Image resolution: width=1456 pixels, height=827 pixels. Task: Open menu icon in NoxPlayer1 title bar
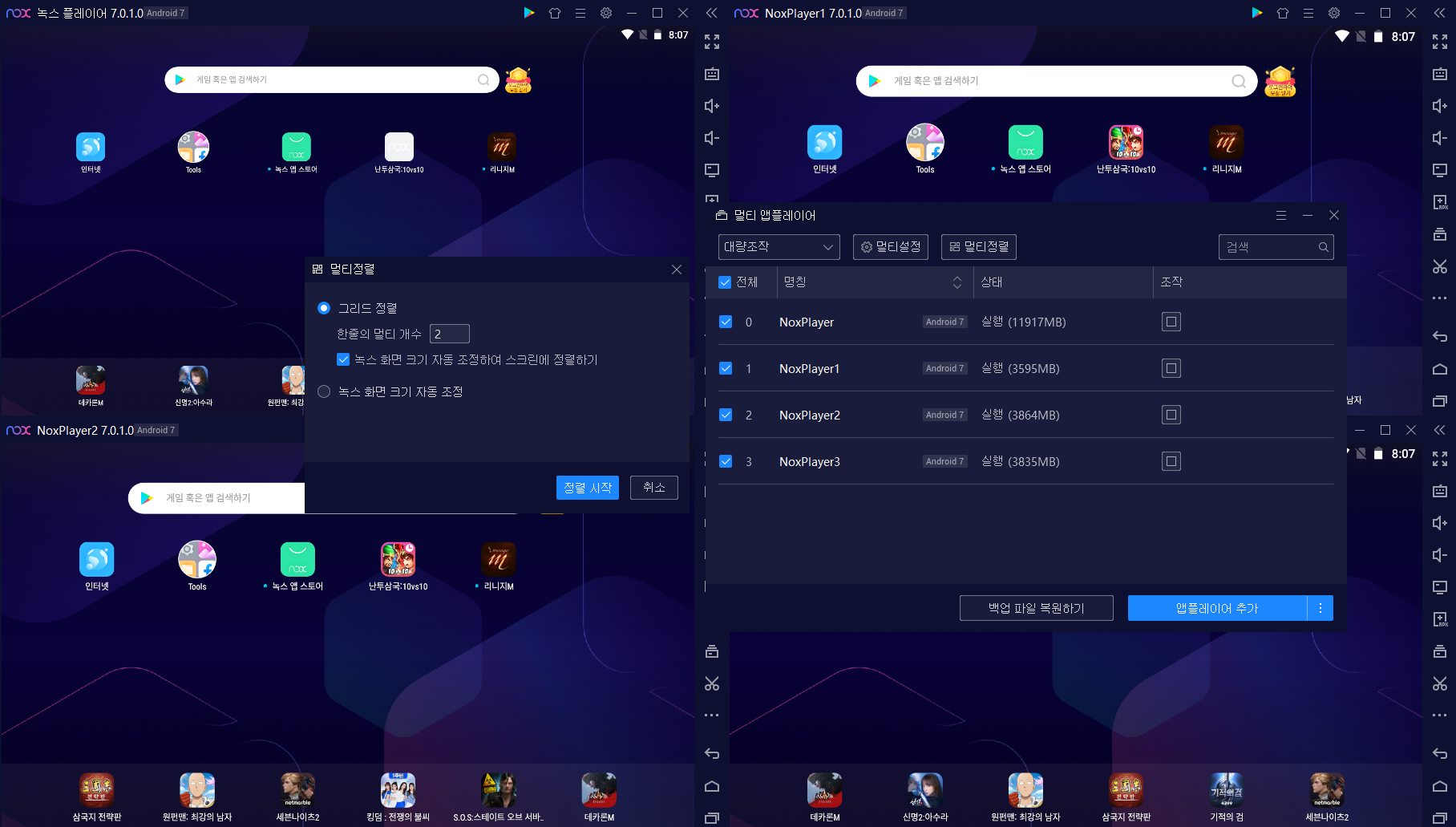(1308, 13)
